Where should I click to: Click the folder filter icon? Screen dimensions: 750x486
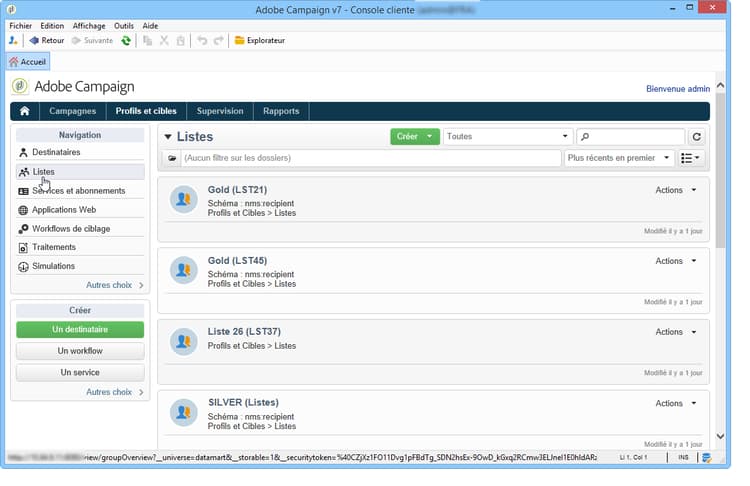pyautogui.click(x=172, y=158)
